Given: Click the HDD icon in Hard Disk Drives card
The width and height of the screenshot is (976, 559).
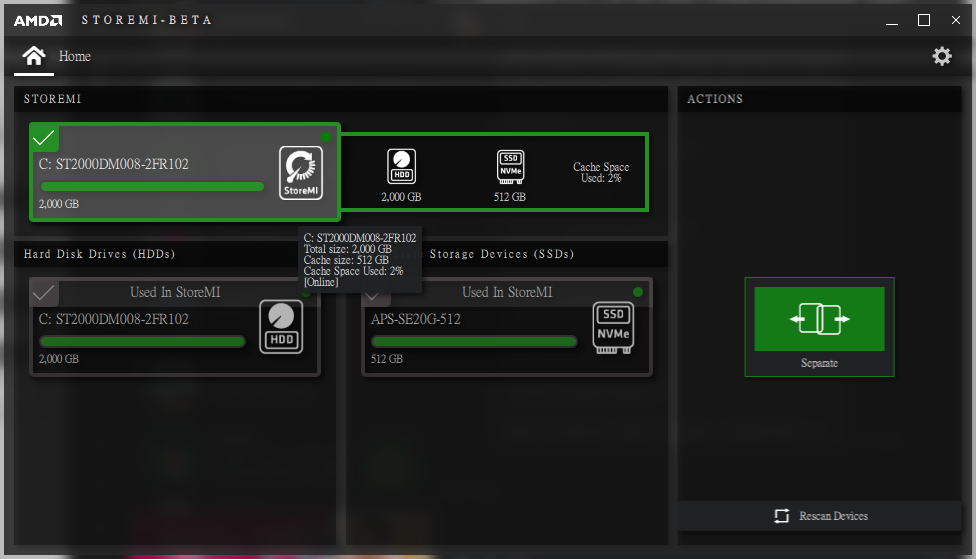Looking at the screenshot, I should [x=281, y=327].
